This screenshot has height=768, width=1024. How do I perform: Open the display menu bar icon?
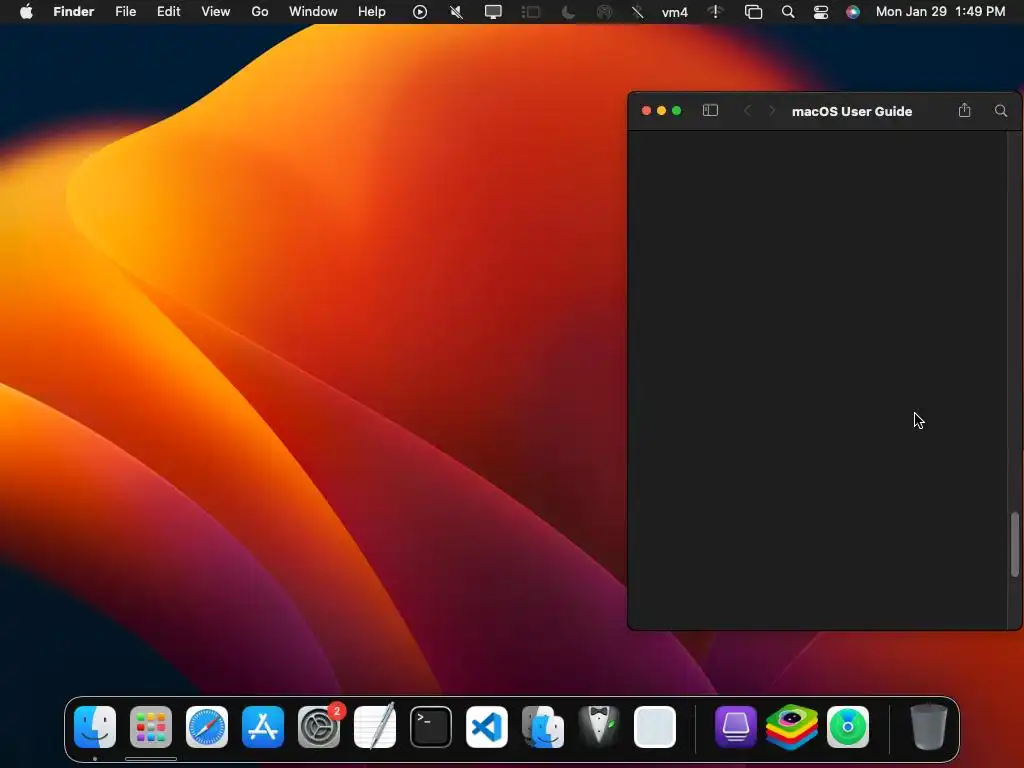pyautogui.click(x=493, y=12)
